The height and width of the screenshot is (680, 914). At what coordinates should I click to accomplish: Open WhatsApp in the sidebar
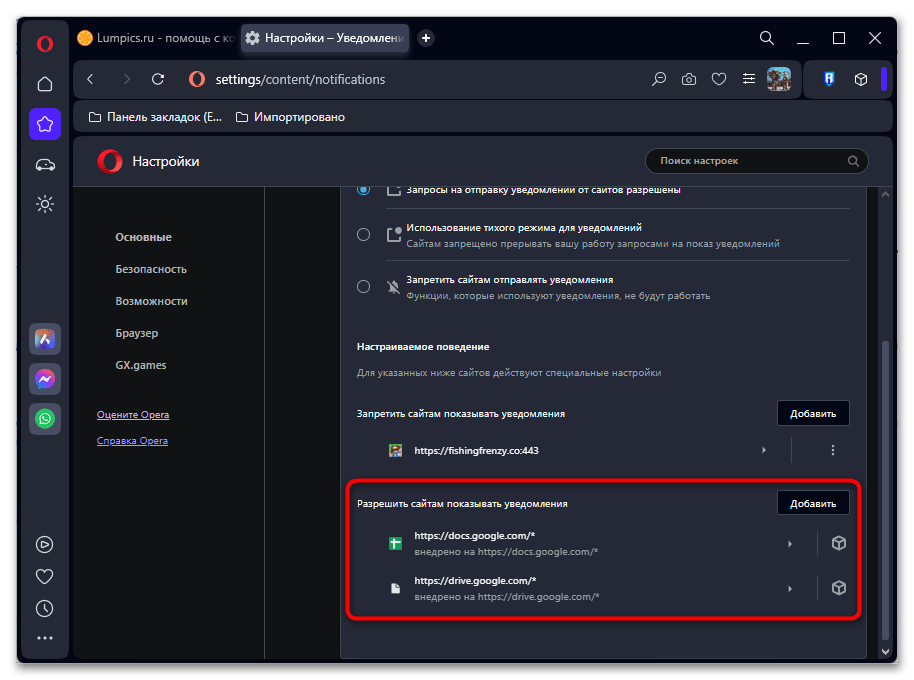pyautogui.click(x=45, y=419)
